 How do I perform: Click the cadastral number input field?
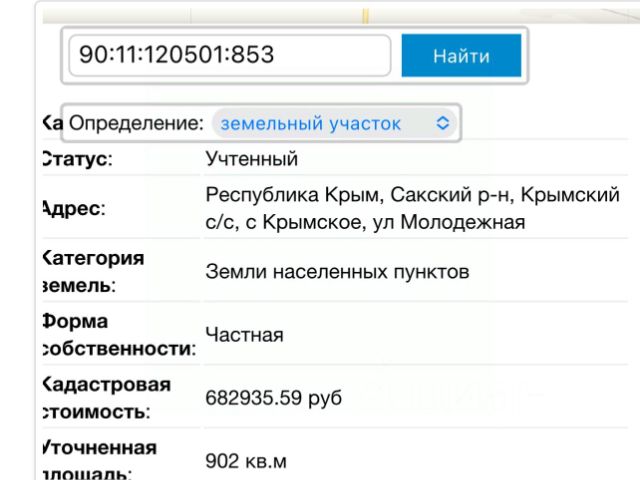click(x=229, y=55)
